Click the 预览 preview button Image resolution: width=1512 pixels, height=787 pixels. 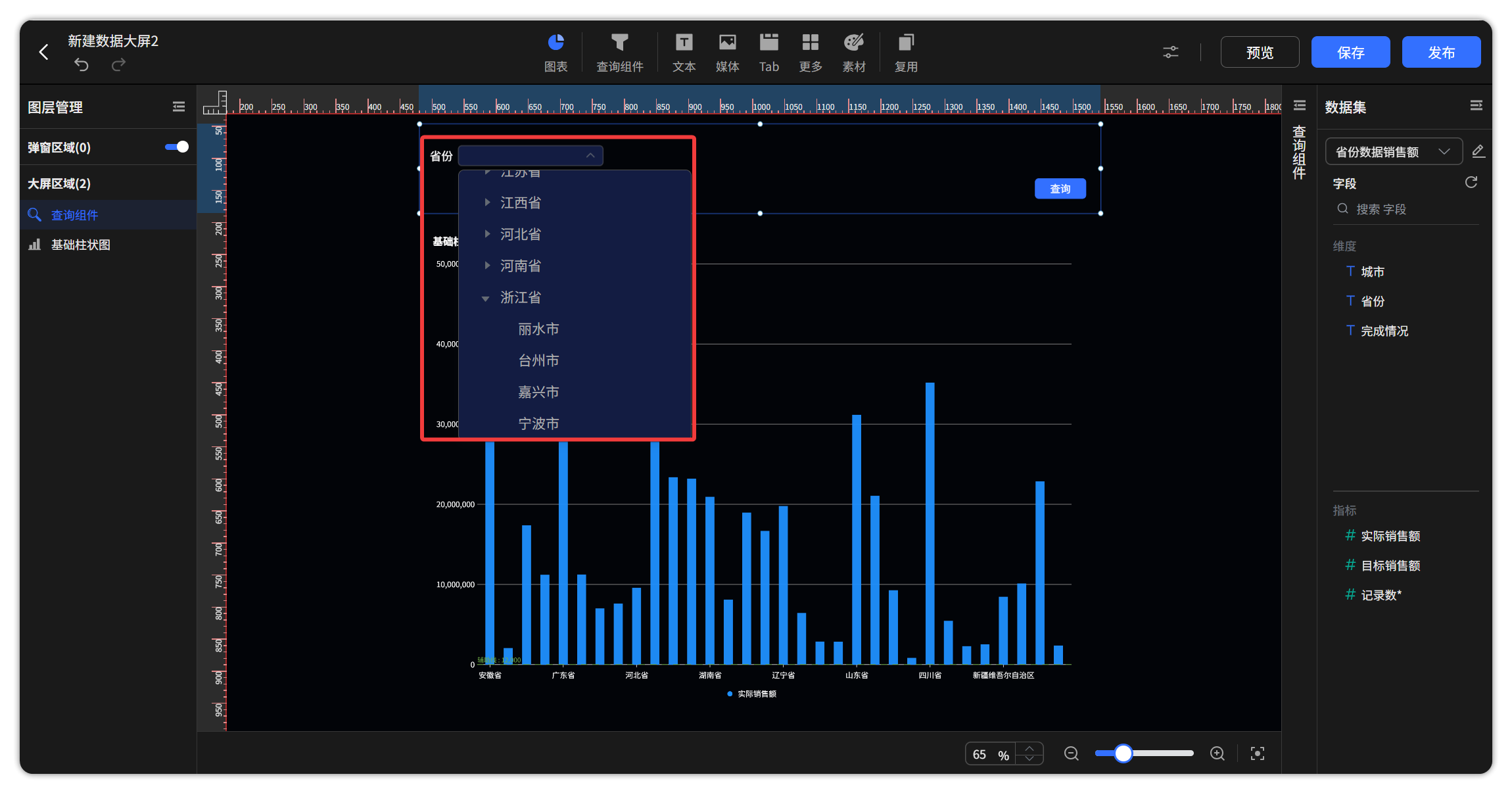tap(1260, 52)
